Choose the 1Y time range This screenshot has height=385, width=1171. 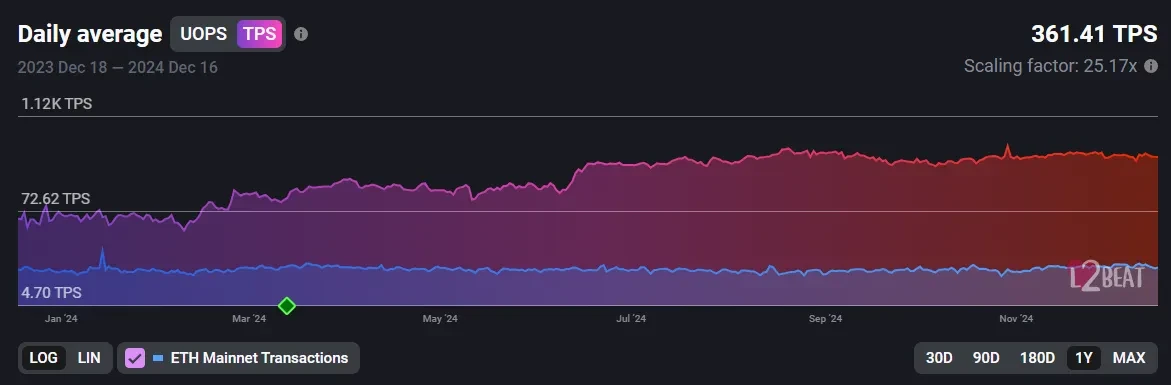[x=1084, y=358]
